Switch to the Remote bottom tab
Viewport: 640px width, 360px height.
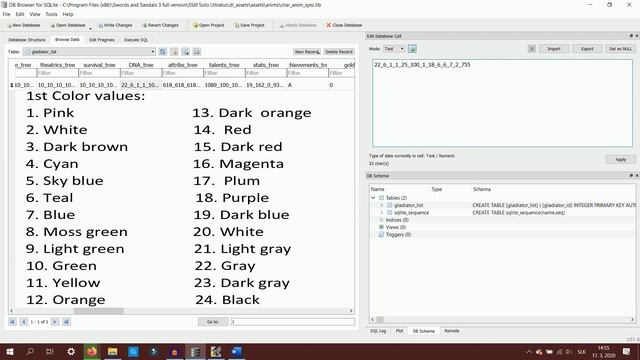(451, 331)
